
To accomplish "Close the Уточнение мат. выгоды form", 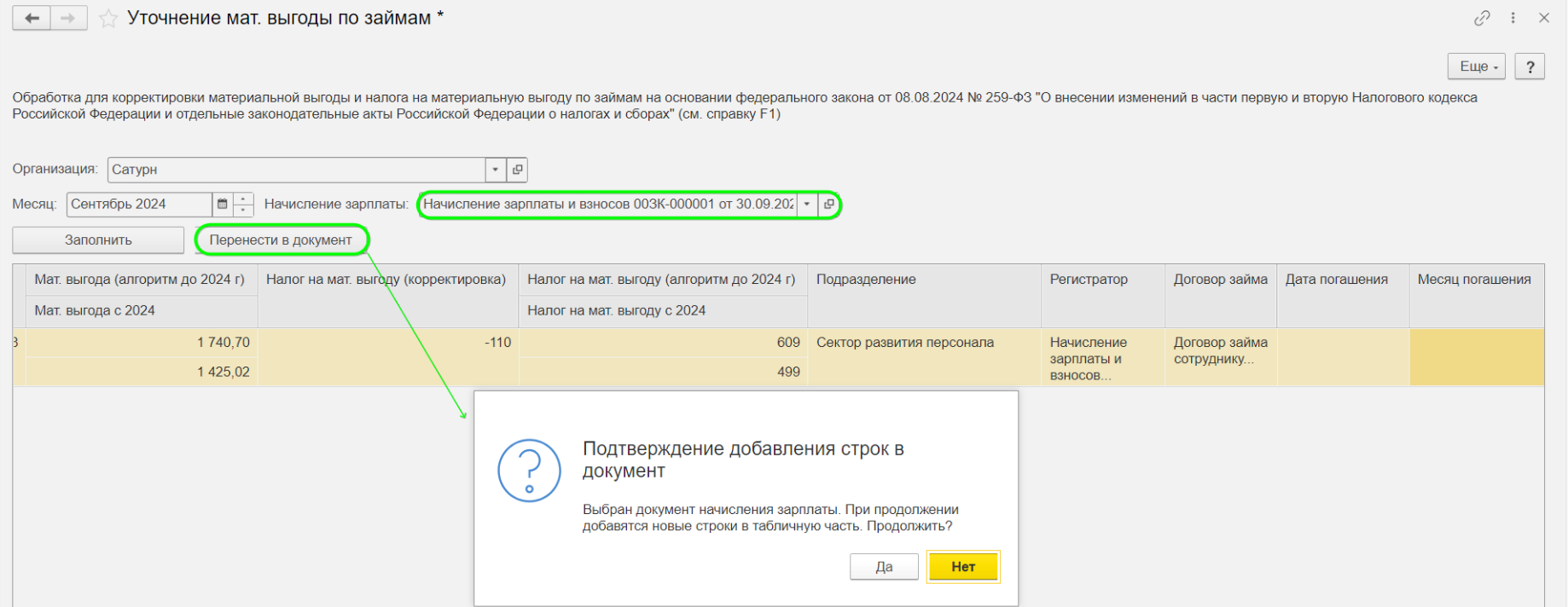I will (1544, 18).
